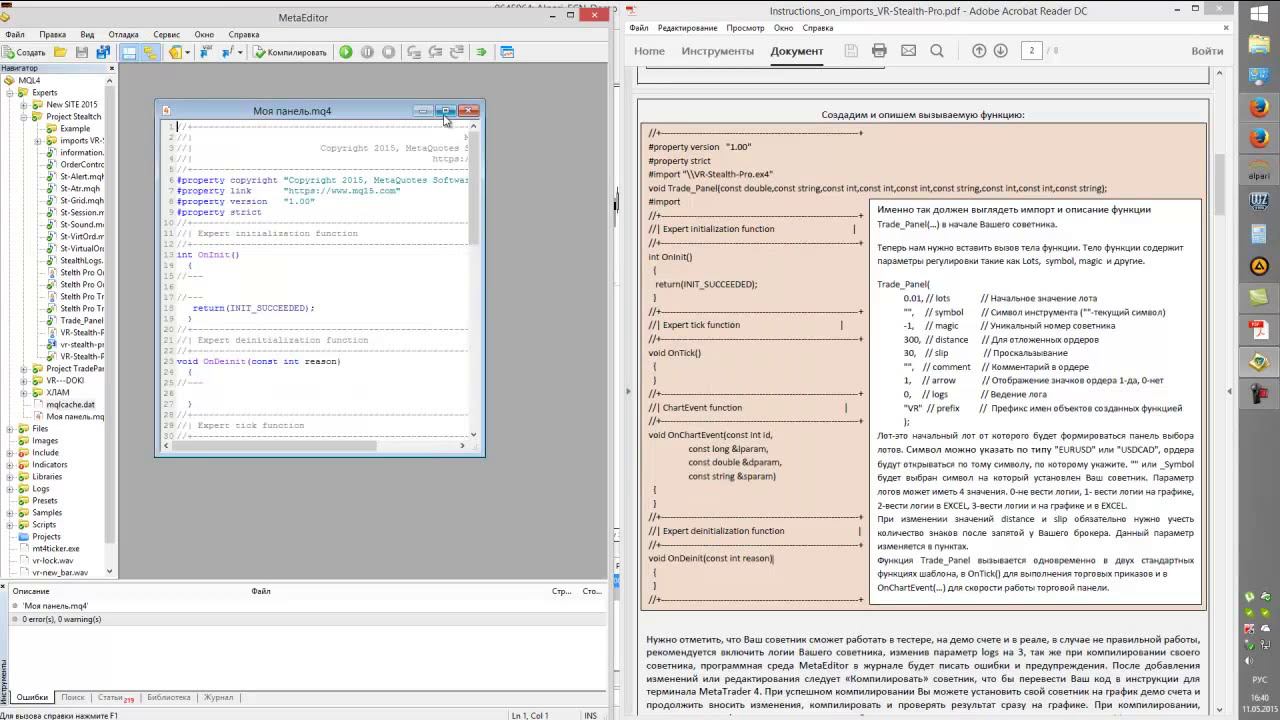Open the Окно menu in MetaEditor
The width and height of the screenshot is (1280, 720).
point(204,34)
